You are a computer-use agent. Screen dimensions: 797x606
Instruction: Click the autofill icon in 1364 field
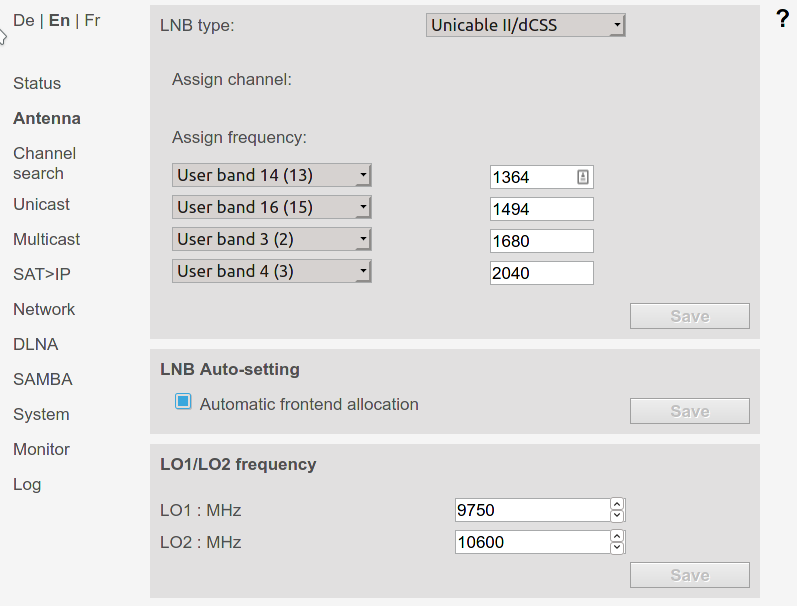(583, 177)
